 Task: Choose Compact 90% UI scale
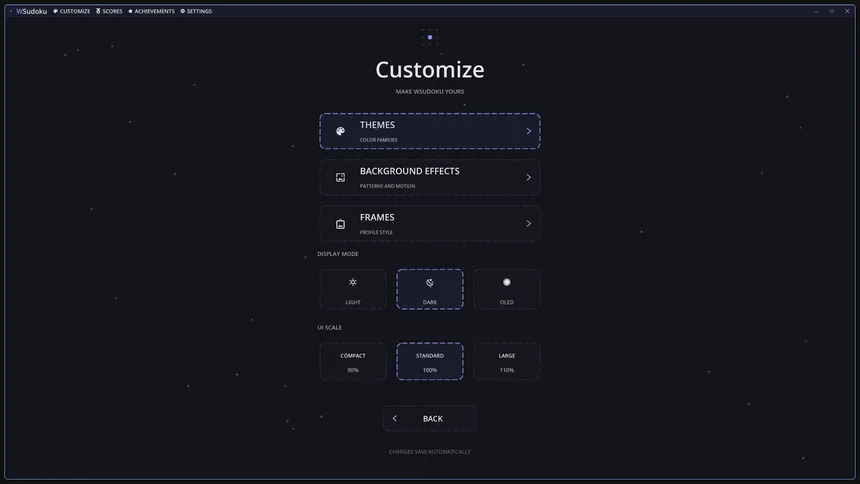point(353,361)
